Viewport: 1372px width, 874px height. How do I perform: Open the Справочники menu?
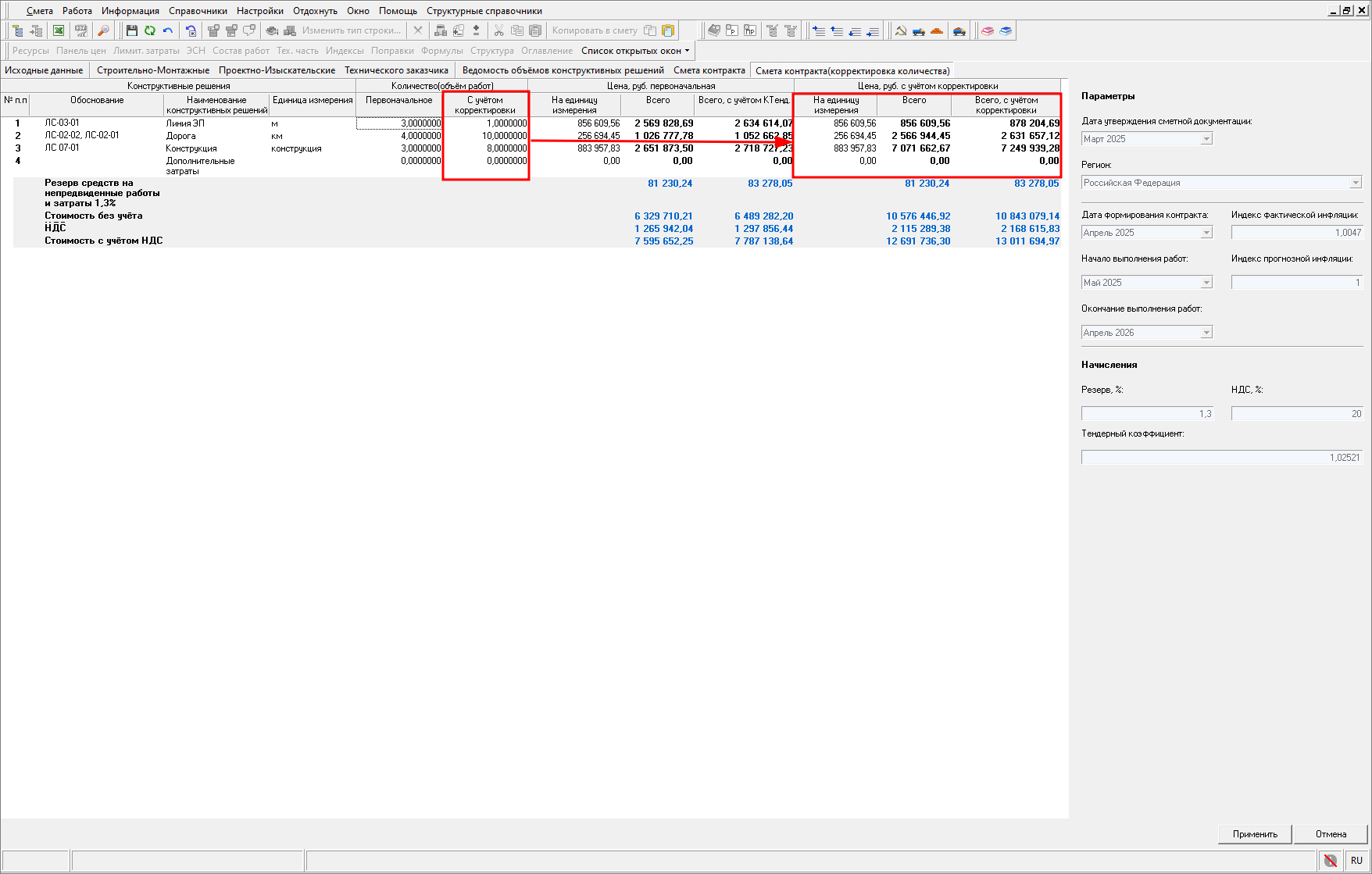click(x=198, y=11)
